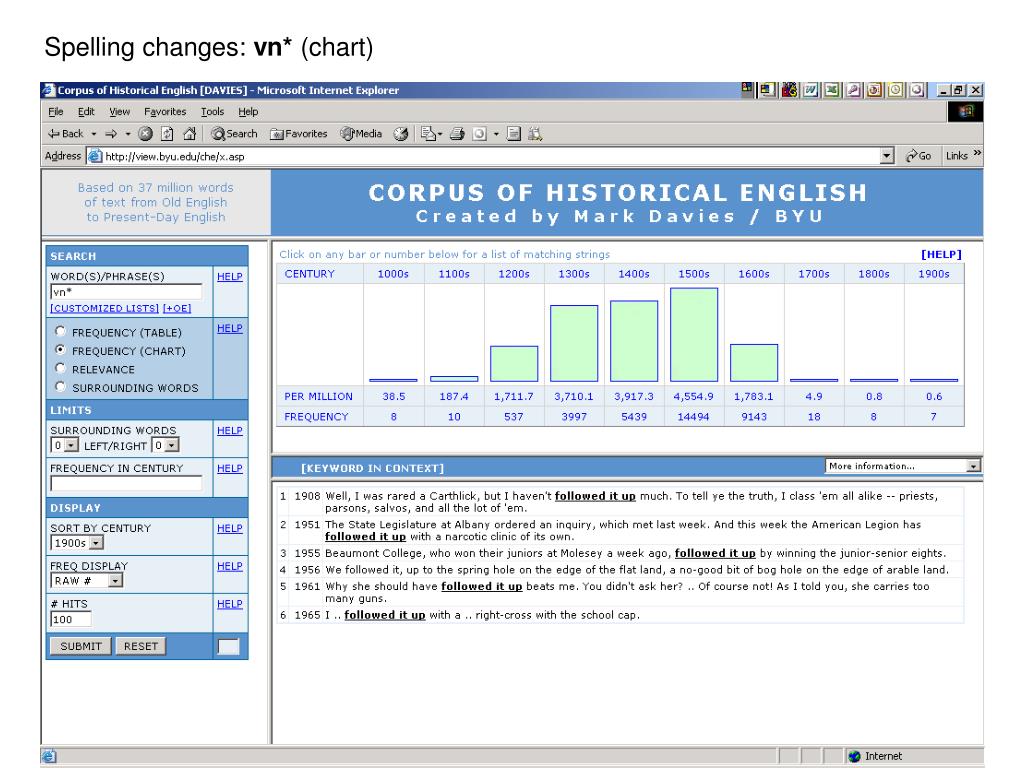Click the Go button beside address bar
The width and height of the screenshot is (1024, 768).
tap(918, 156)
